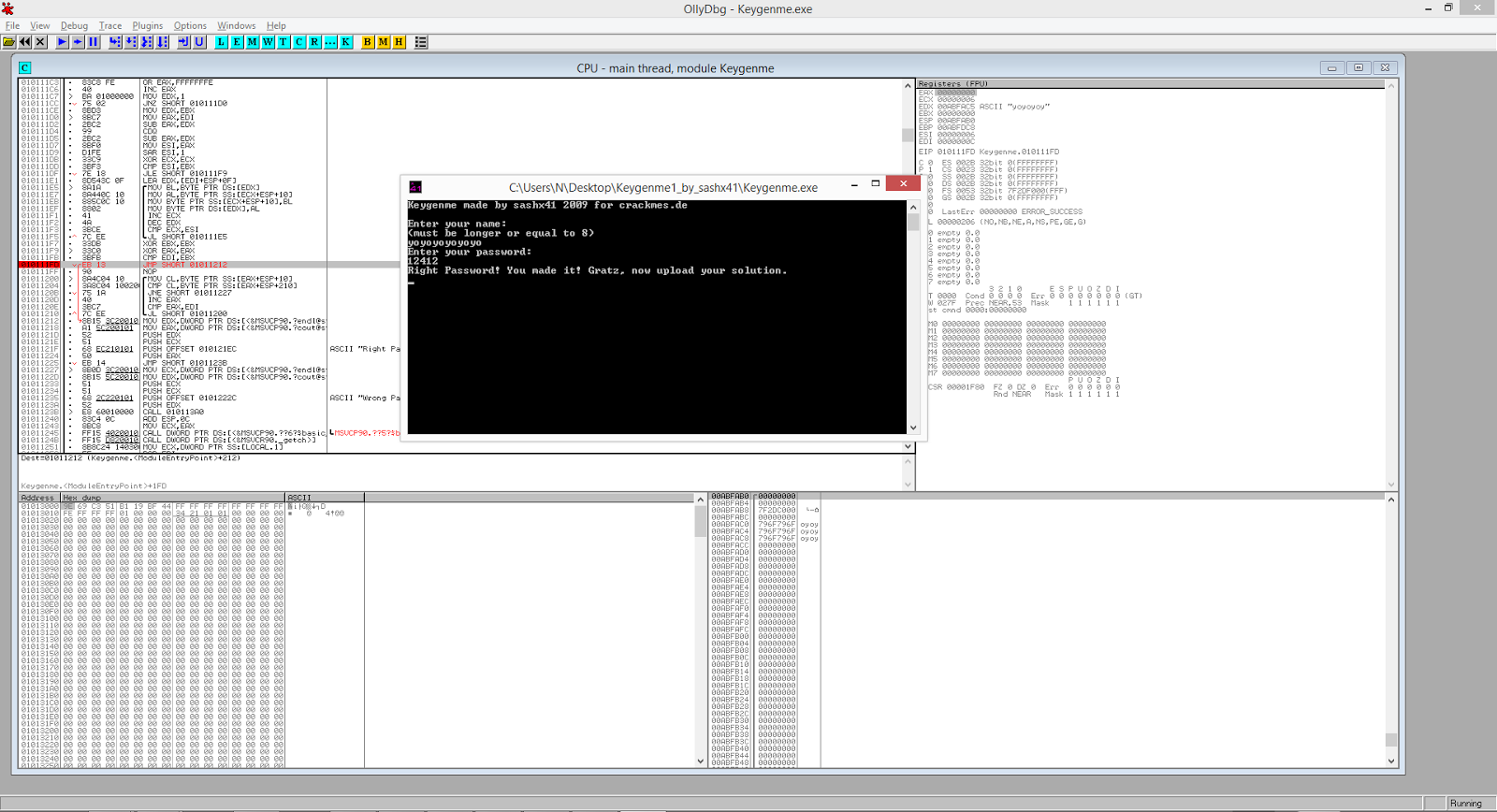Open the Help menu
Screen dimensions: 1497x812
pos(276,26)
